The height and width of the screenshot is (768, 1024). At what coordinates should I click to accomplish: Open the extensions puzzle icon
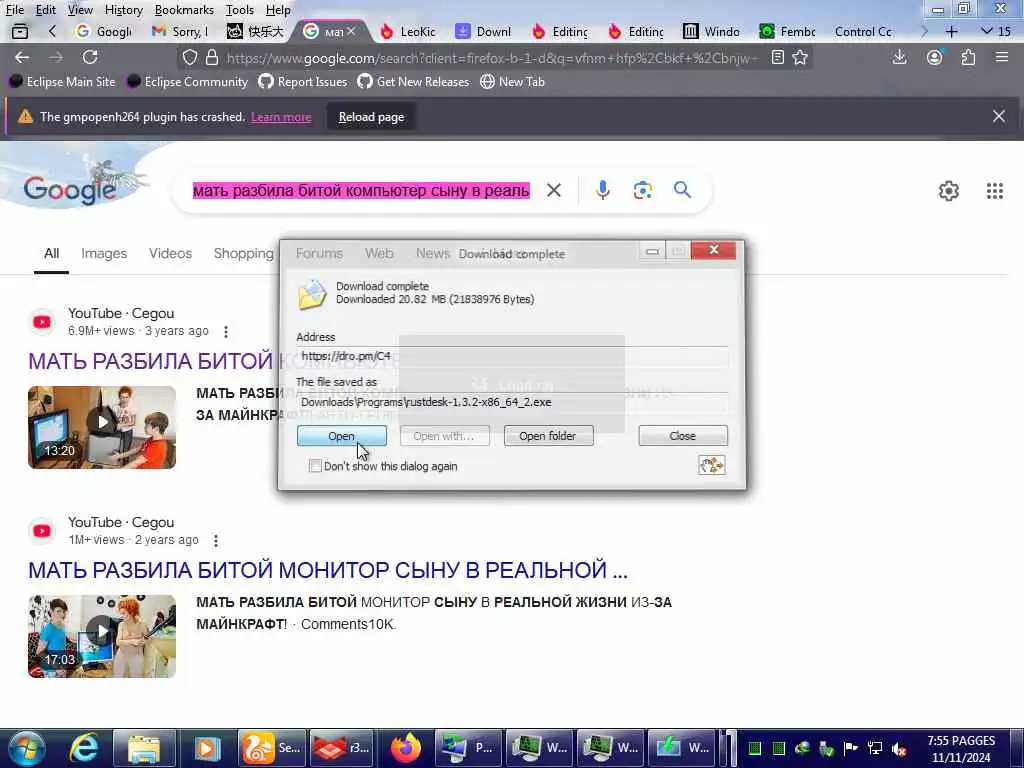point(968,57)
